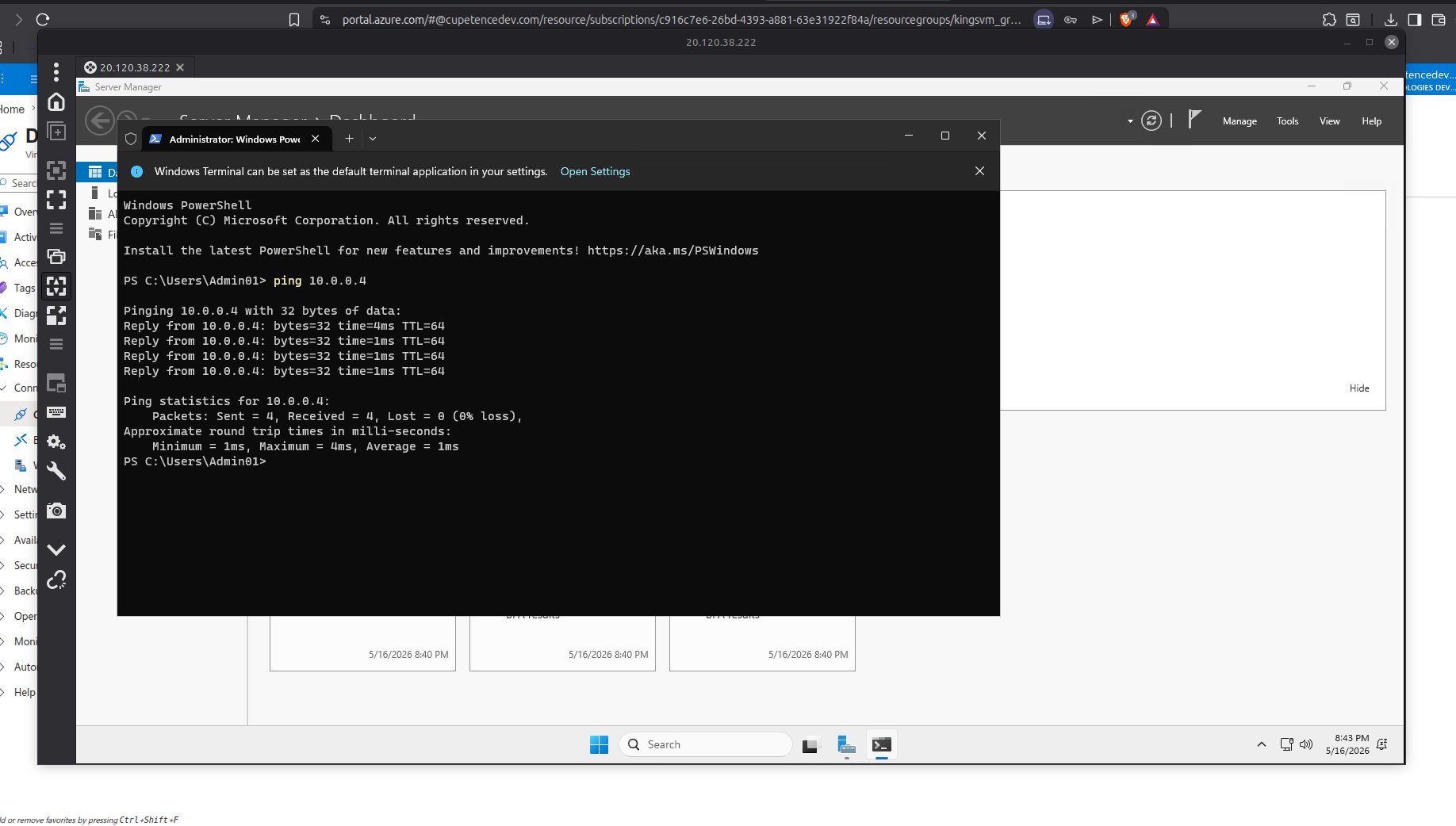Open the Brave Rewards triangle icon

click(1153, 20)
